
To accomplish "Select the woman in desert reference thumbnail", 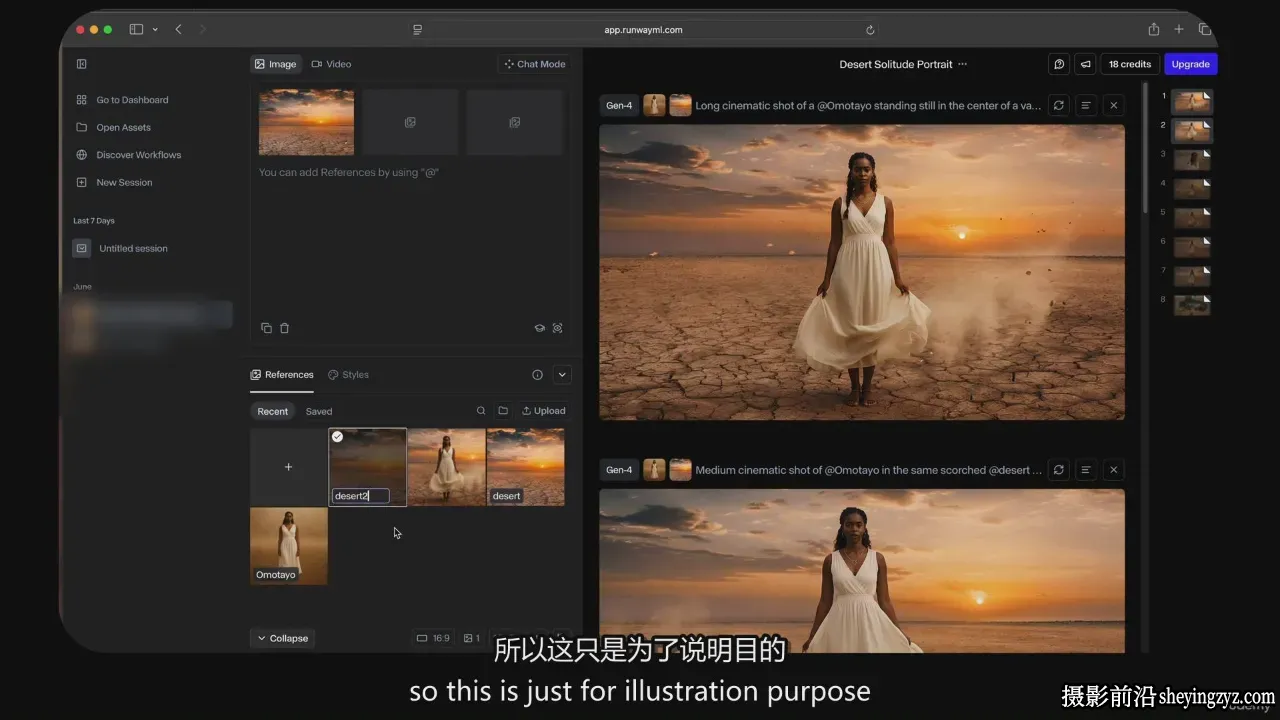I will (x=446, y=467).
